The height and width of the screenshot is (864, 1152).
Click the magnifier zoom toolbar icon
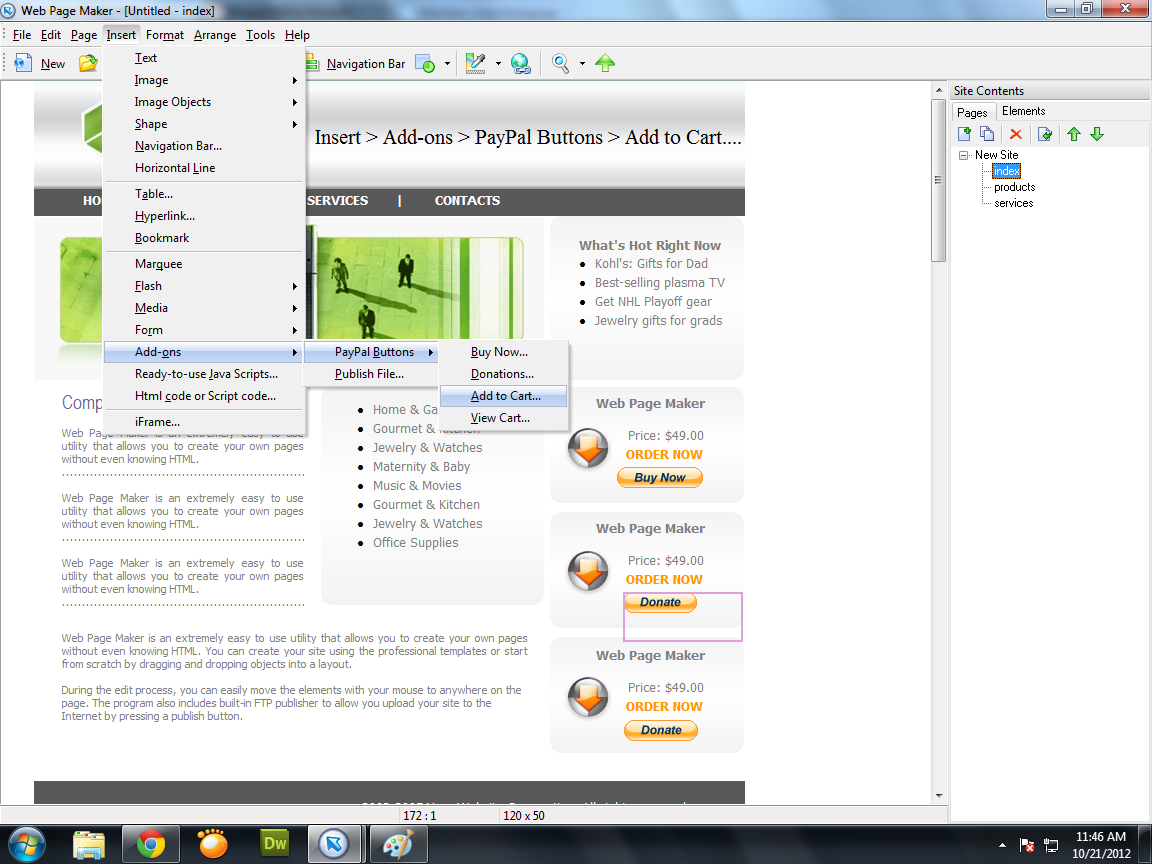click(561, 64)
